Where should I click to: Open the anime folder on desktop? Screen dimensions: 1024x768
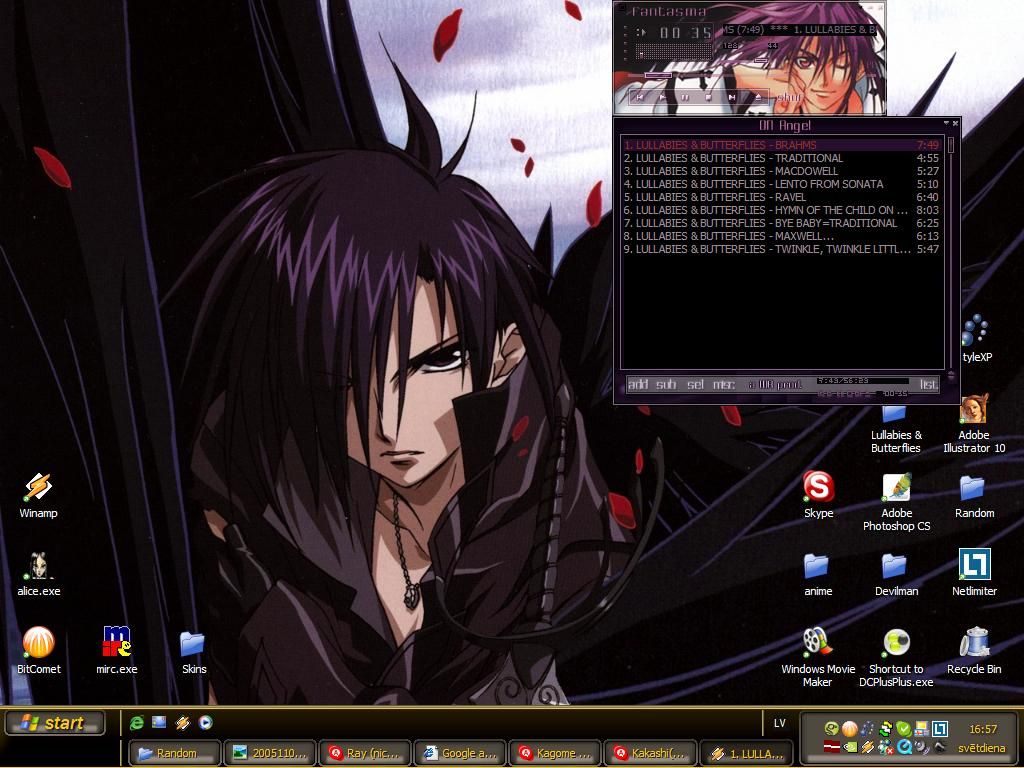tap(818, 574)
